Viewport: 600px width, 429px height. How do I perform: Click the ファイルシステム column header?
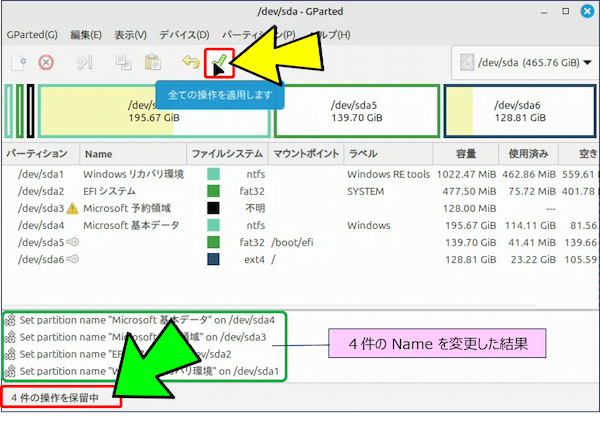pos(226,154)
